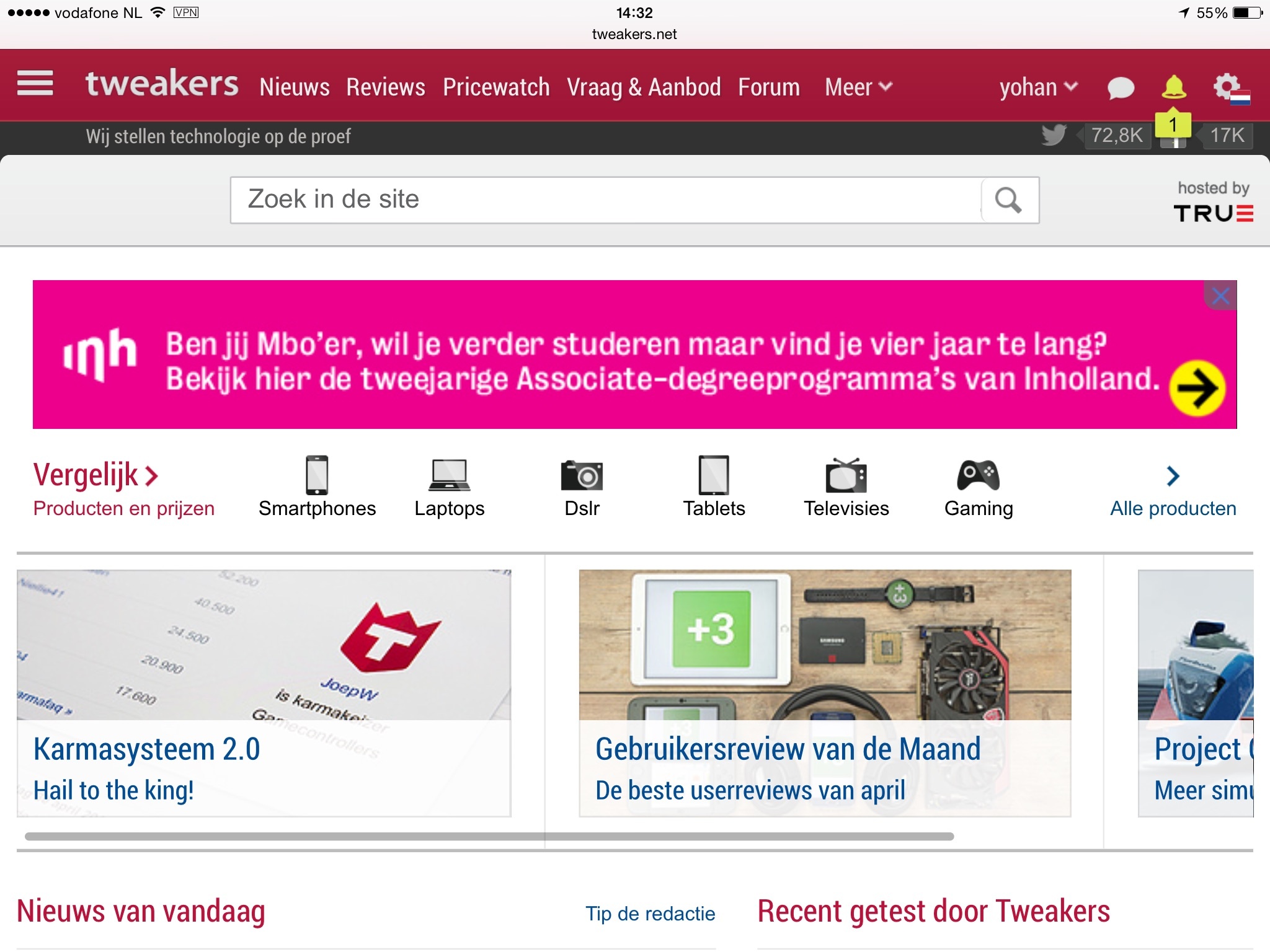Screen dimensions: 1270x952
Task: Go to the Pricewatch section
Action: (496, 87)
